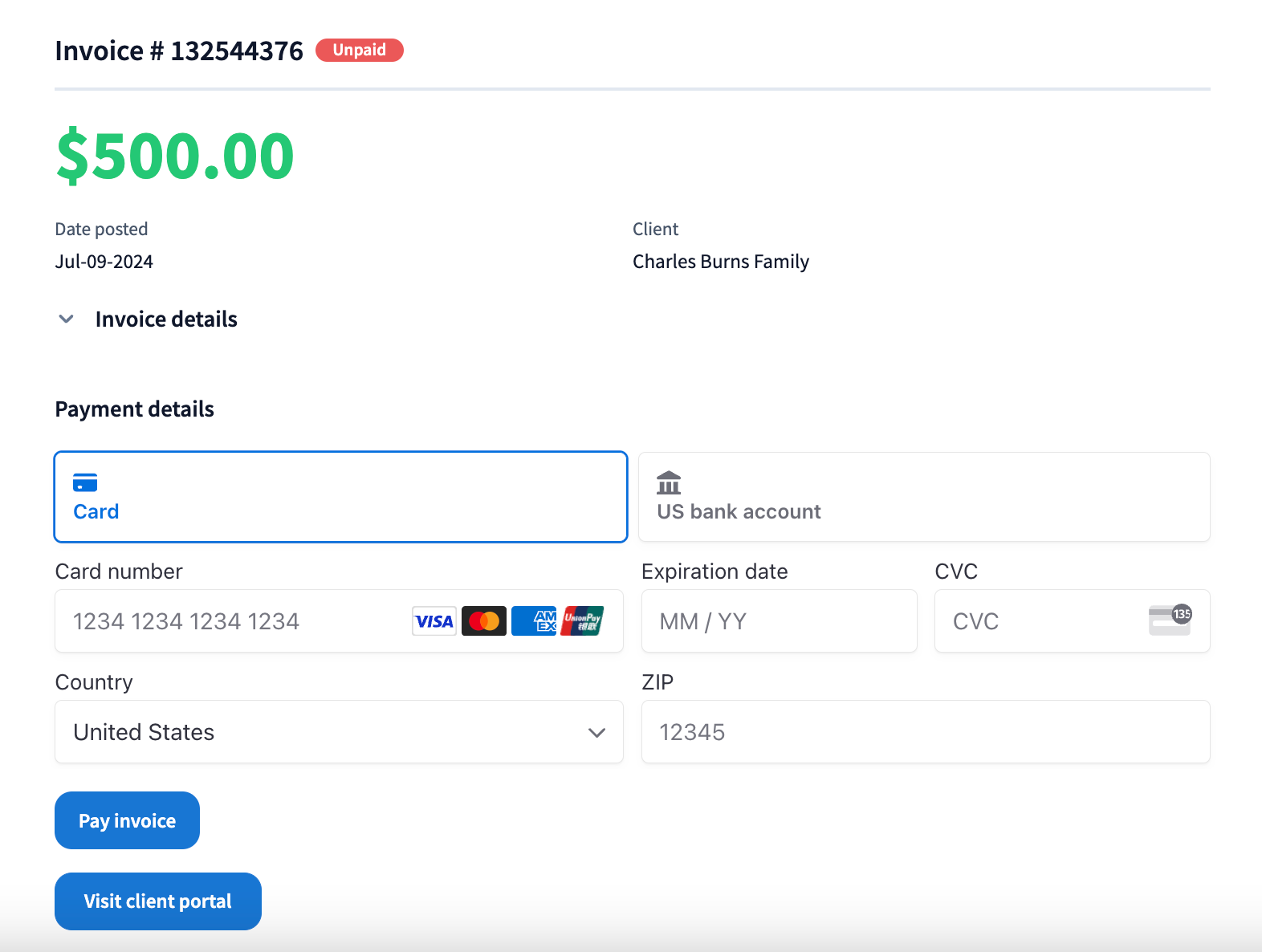Click the bank building icon
The height and width of the screenshot is (952, 1262).
pyautogui.click(x=669, y=483)
